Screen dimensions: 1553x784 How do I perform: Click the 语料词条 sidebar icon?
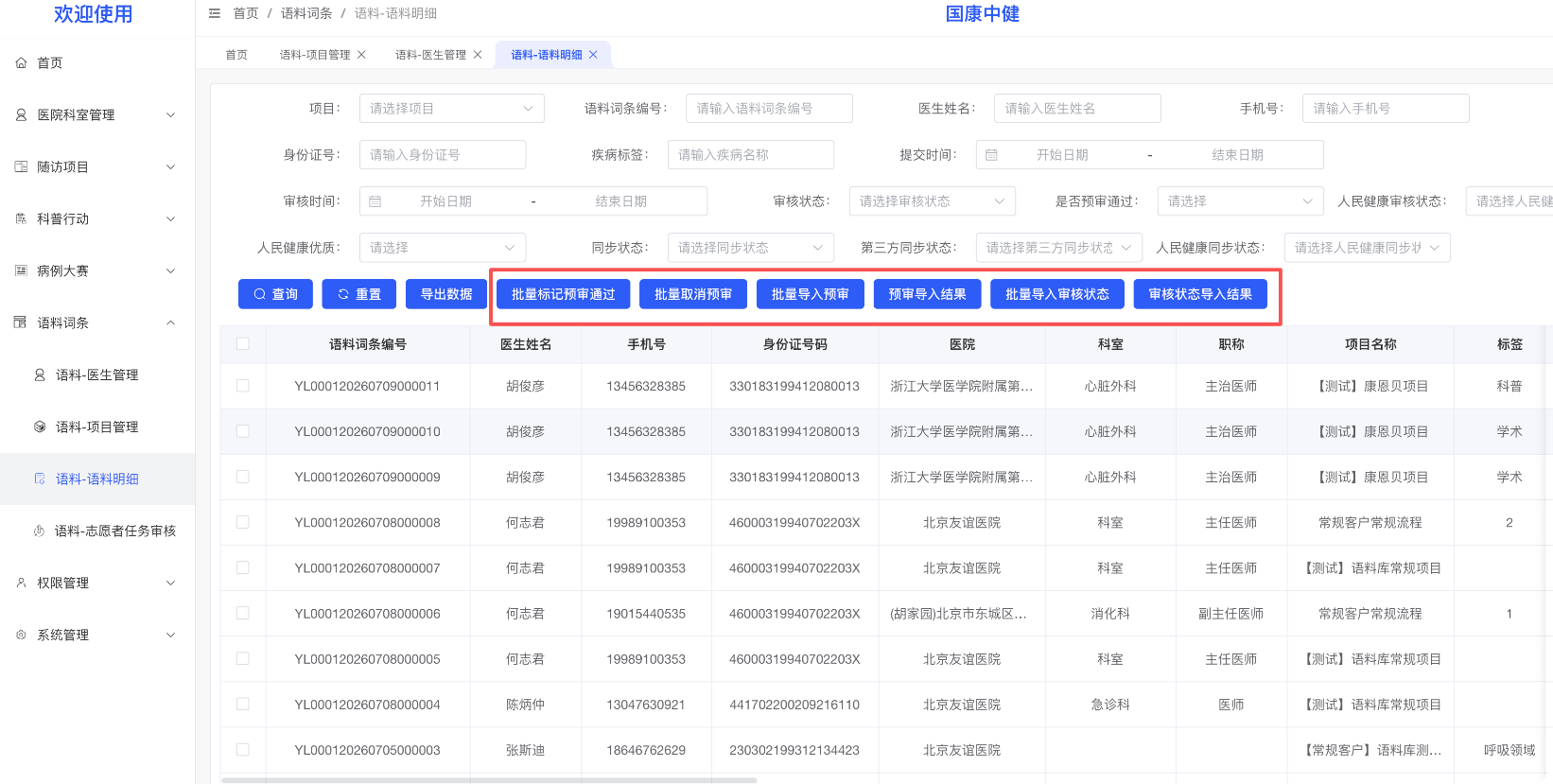21,322
